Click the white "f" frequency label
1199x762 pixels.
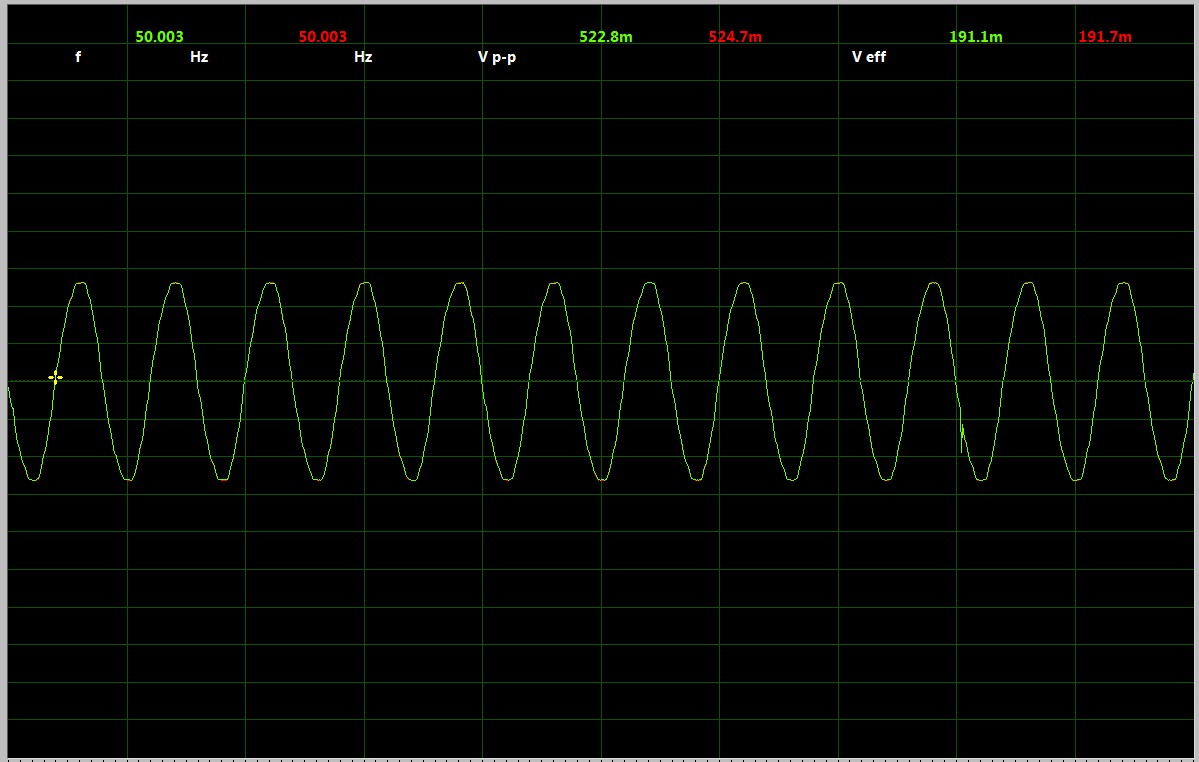78,57
